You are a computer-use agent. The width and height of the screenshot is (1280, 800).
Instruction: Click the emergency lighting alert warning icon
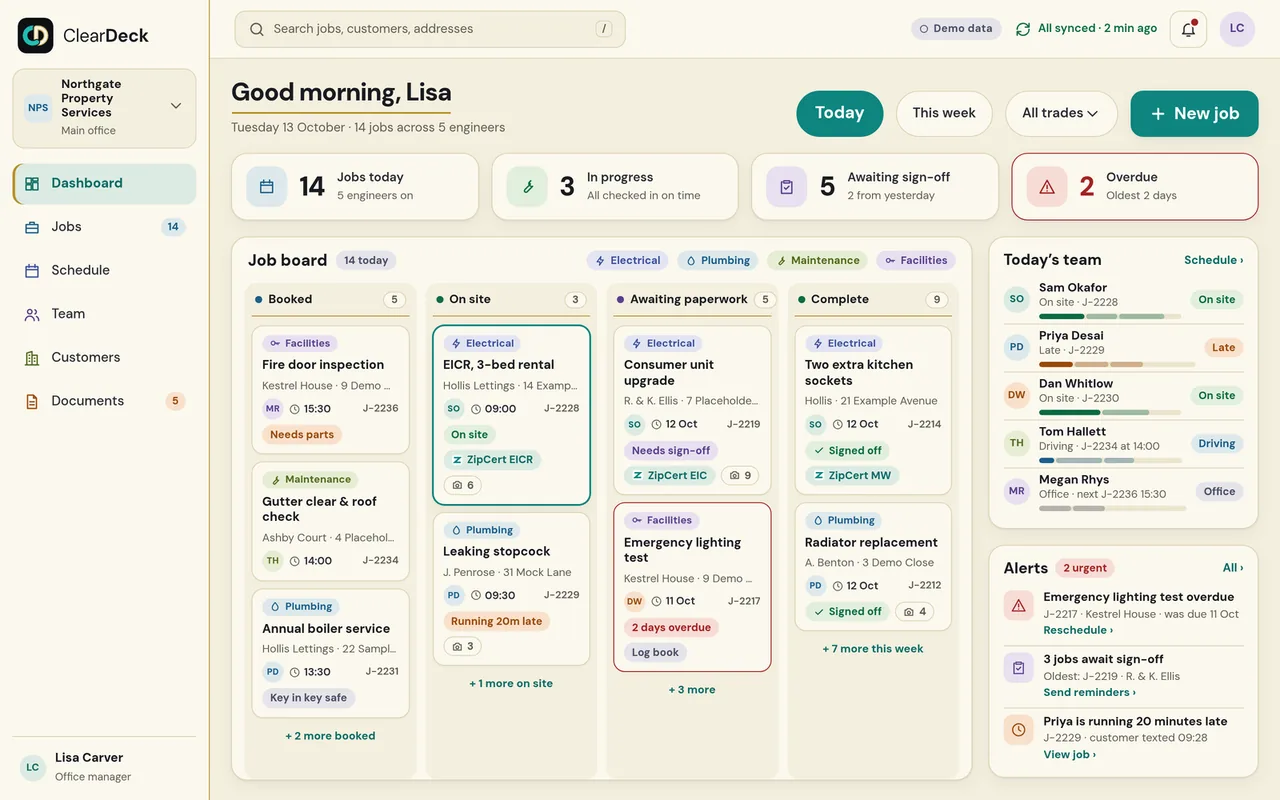point(1019,605)
